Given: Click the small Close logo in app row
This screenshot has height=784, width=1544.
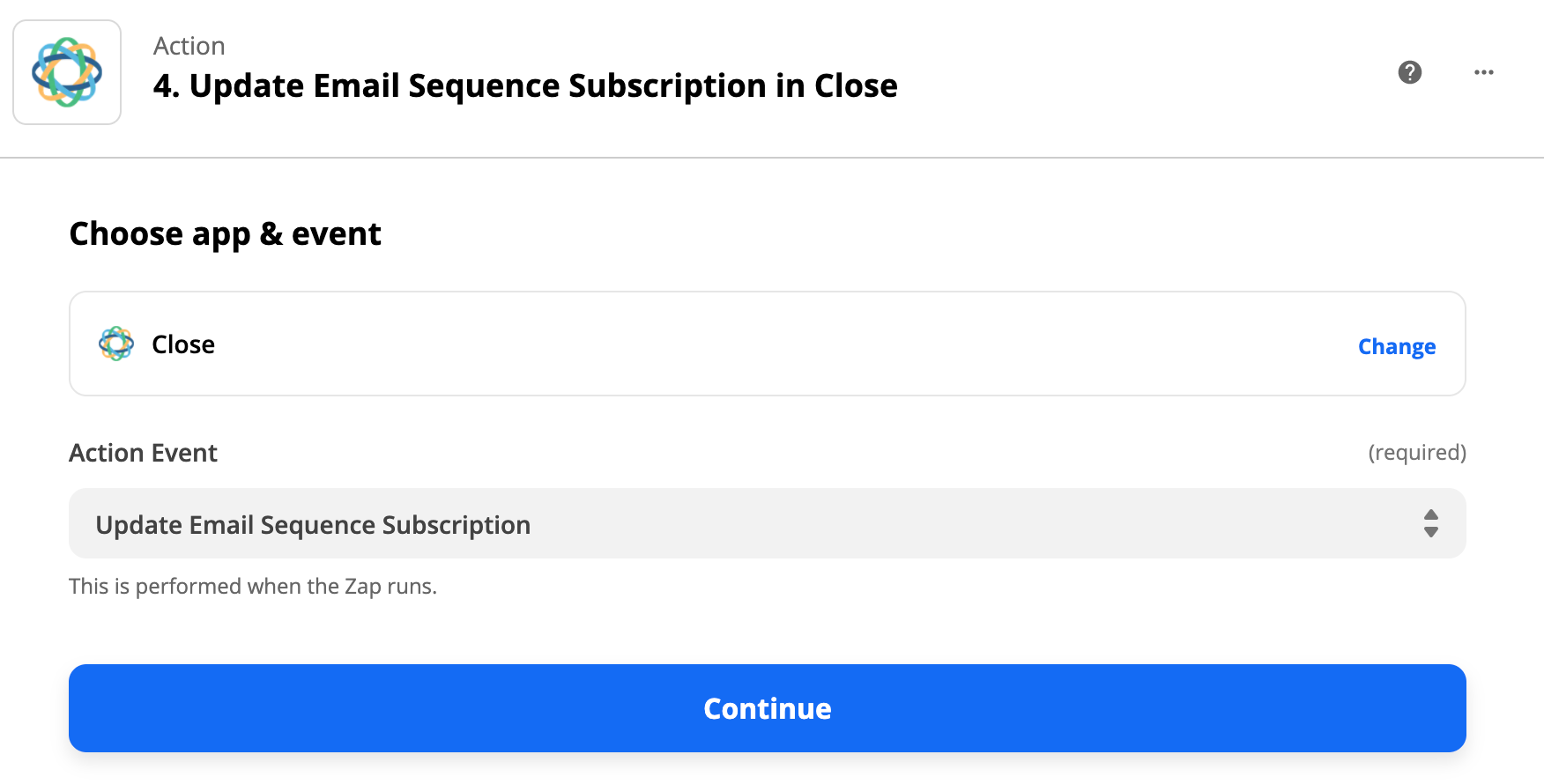Looking at the screenshot, I should pyautogui.click(x=116, y=344).
